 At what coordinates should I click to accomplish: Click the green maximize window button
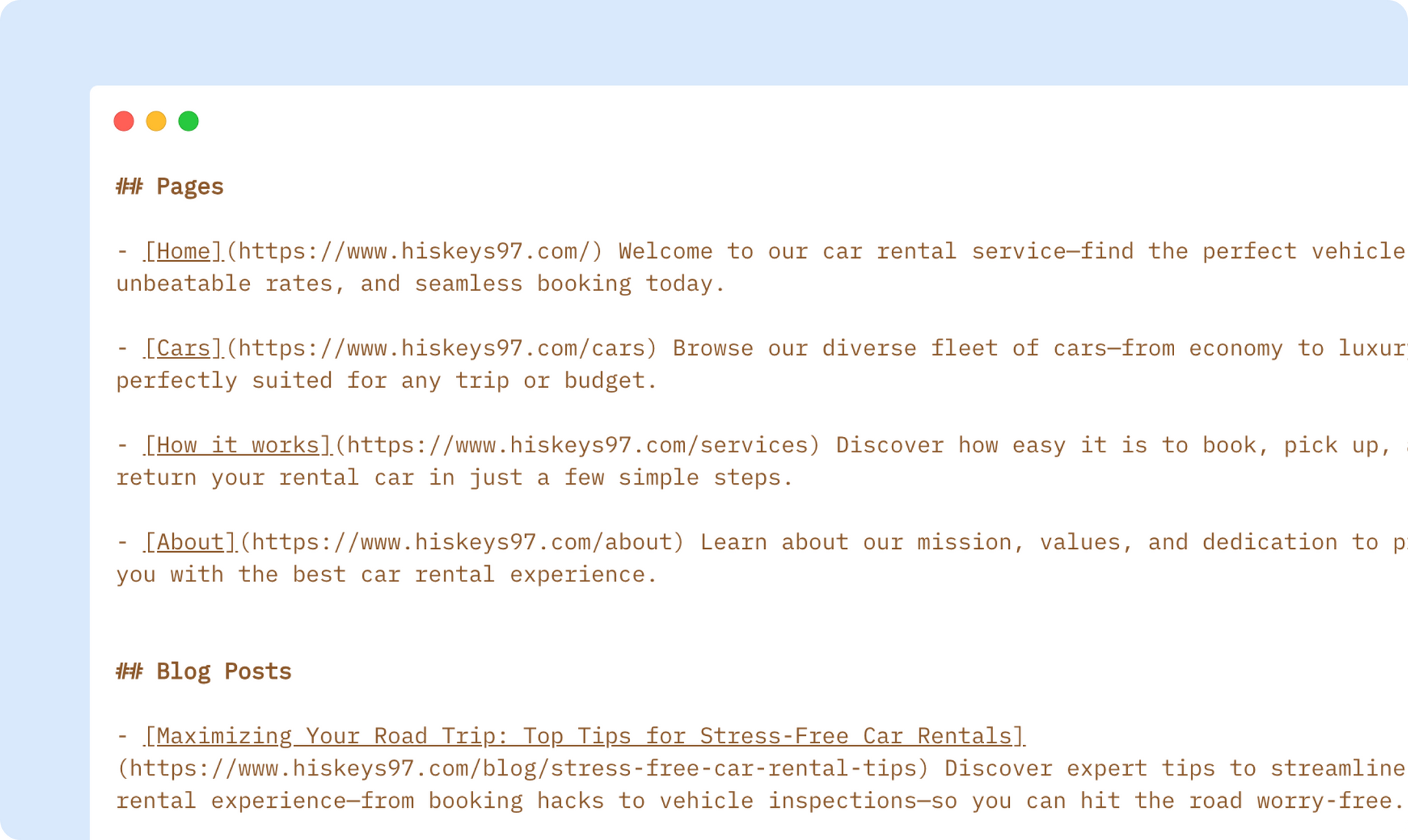point(188,121)
